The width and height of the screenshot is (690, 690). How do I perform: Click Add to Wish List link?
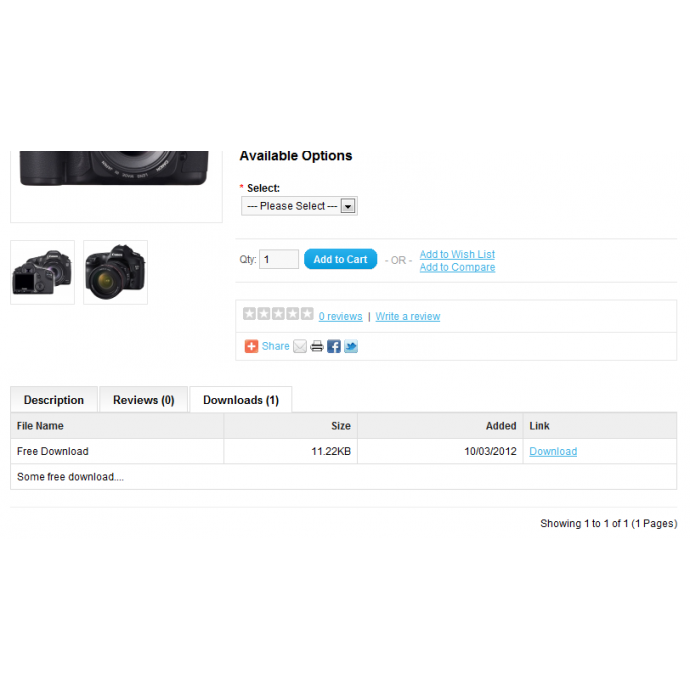pos(457,254)
